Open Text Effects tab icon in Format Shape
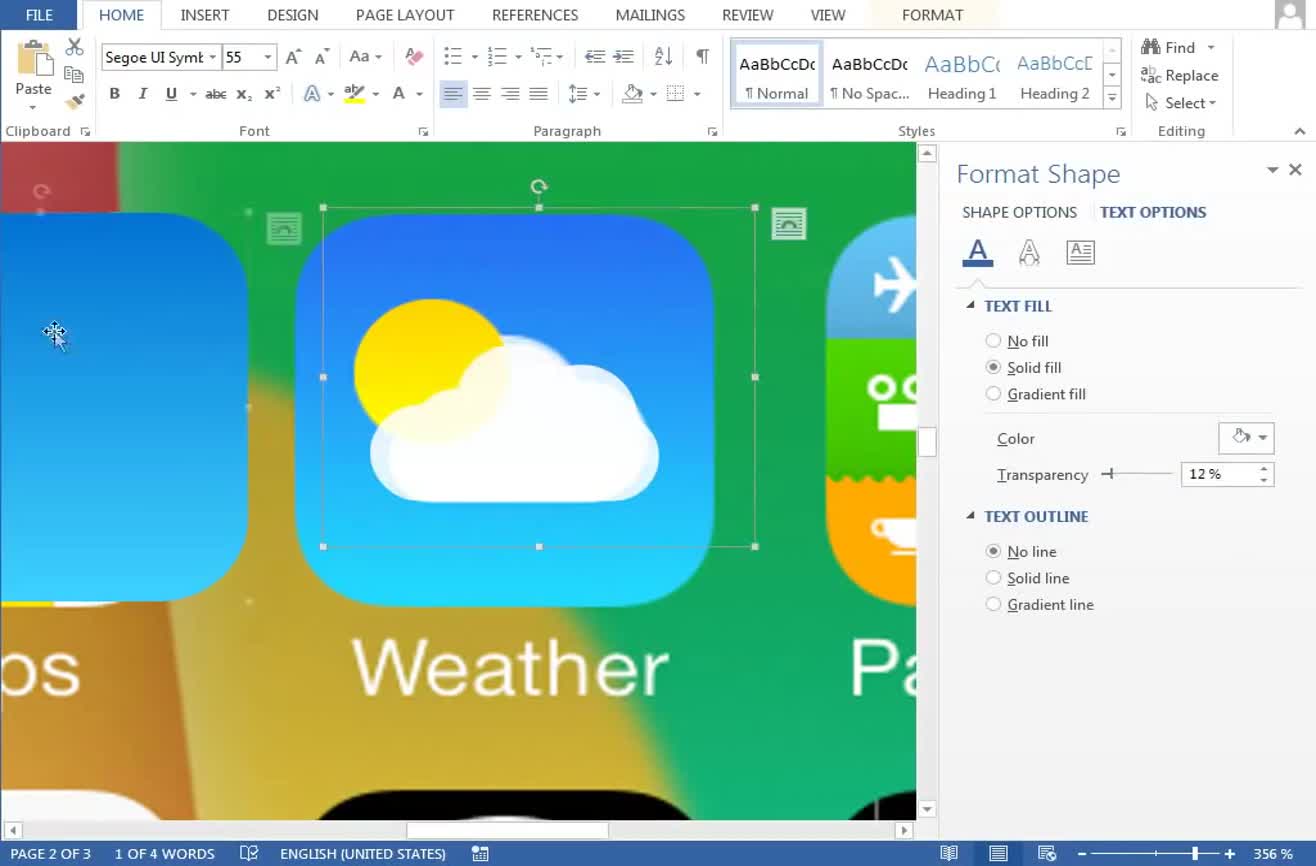The height and width of the screenshot is (866, 1316). pos(1029,253)
